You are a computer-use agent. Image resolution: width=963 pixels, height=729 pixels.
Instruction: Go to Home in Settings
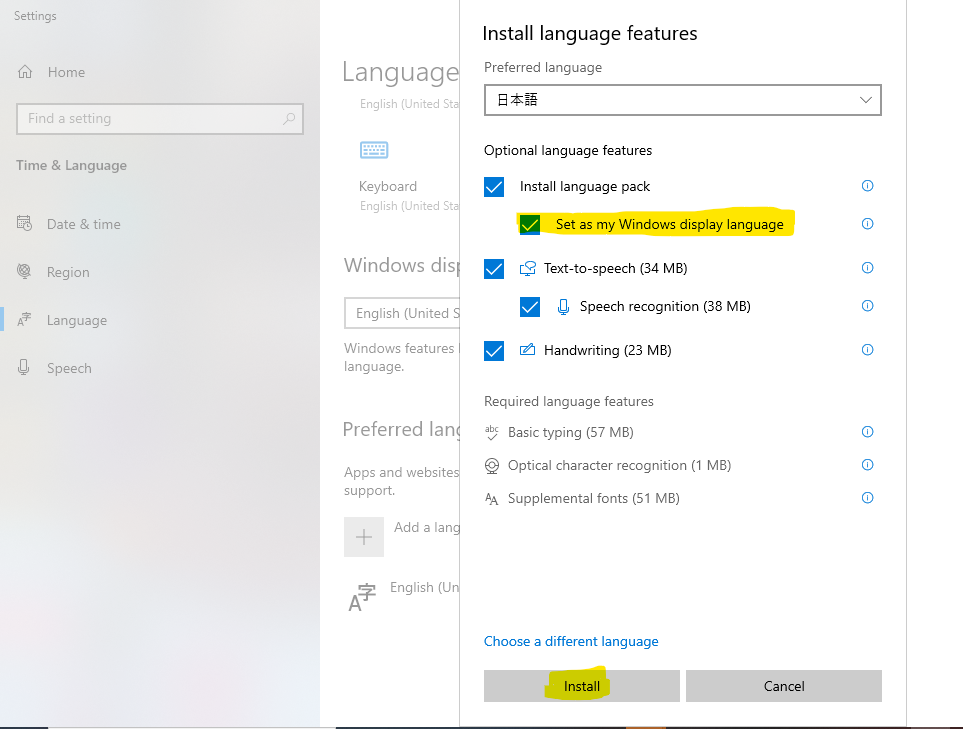pos(66,72)
